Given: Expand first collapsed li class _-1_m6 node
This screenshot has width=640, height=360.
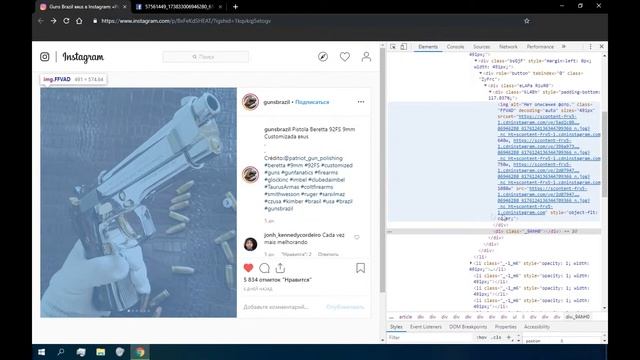Looking at the screenshot, I should [x=471, y=263].
